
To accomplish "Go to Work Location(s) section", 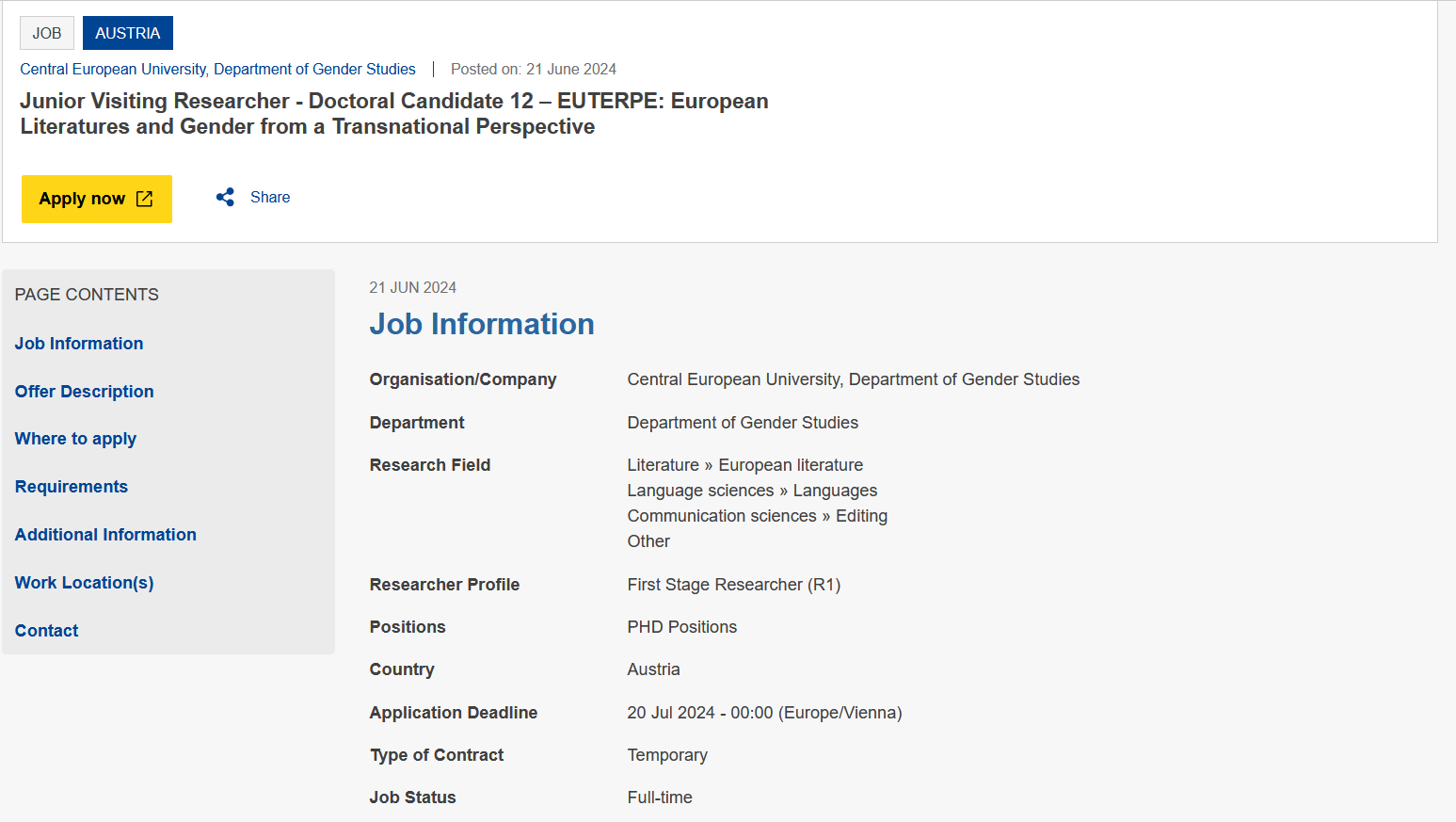I will [x=85, y=583].
